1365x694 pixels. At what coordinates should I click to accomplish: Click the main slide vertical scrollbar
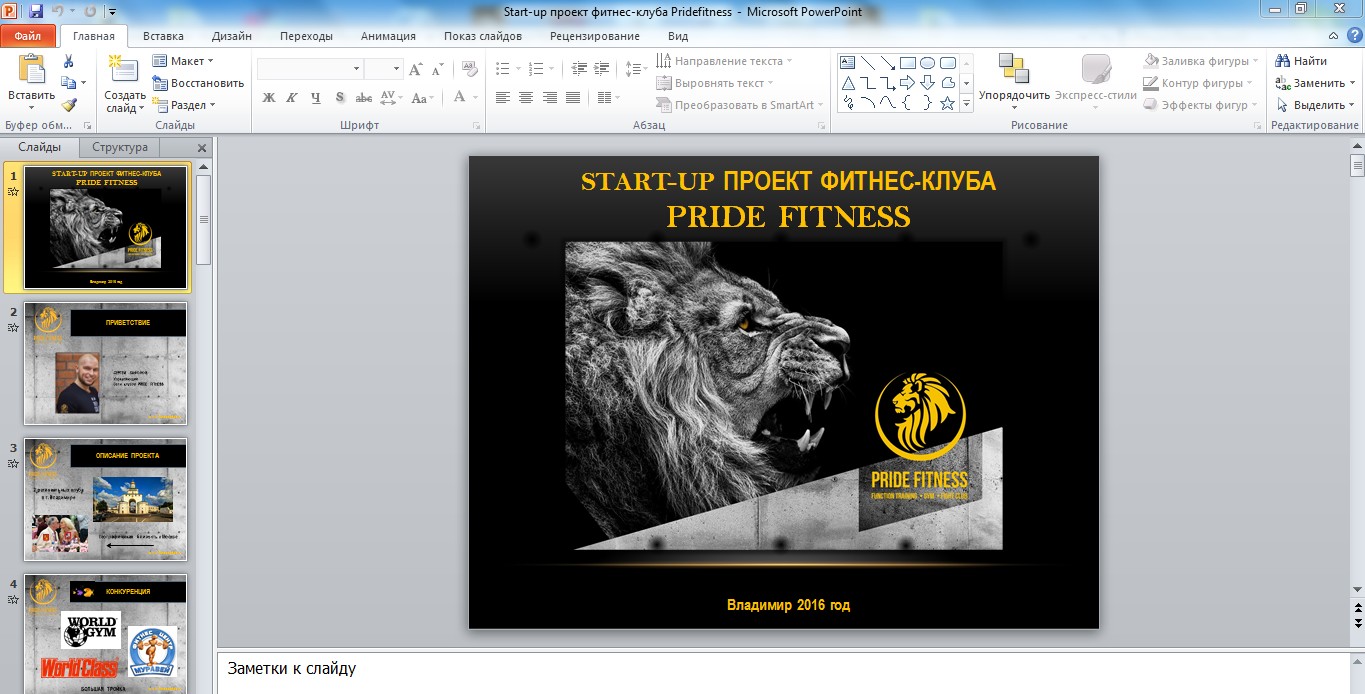pyautogui.click(x=1357, y=165)
